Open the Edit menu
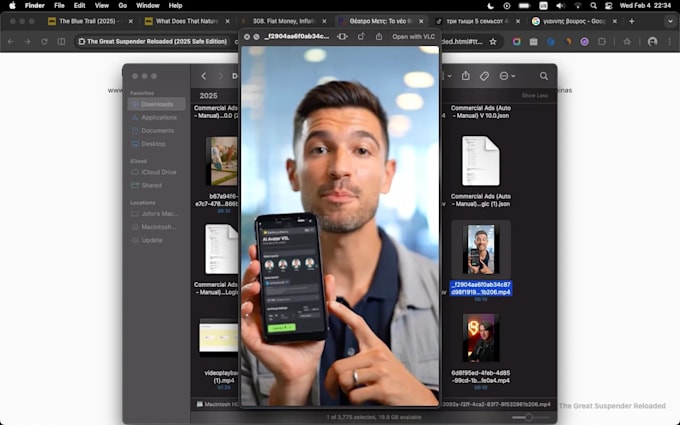This screenshot has height=425, width=680. coord(79,6)
